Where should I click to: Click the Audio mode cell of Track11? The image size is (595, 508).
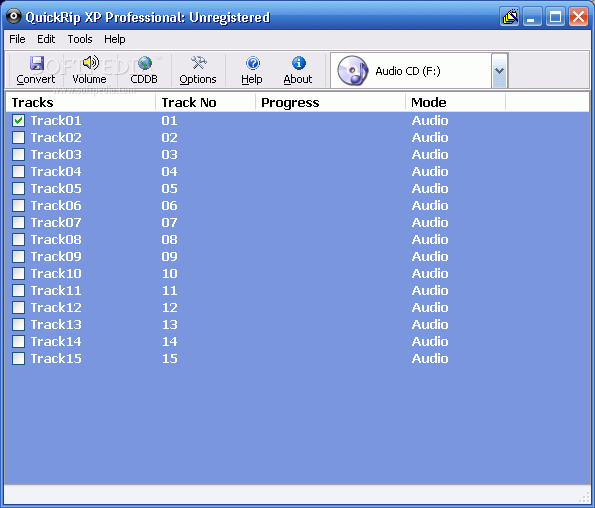click(430, 291)
